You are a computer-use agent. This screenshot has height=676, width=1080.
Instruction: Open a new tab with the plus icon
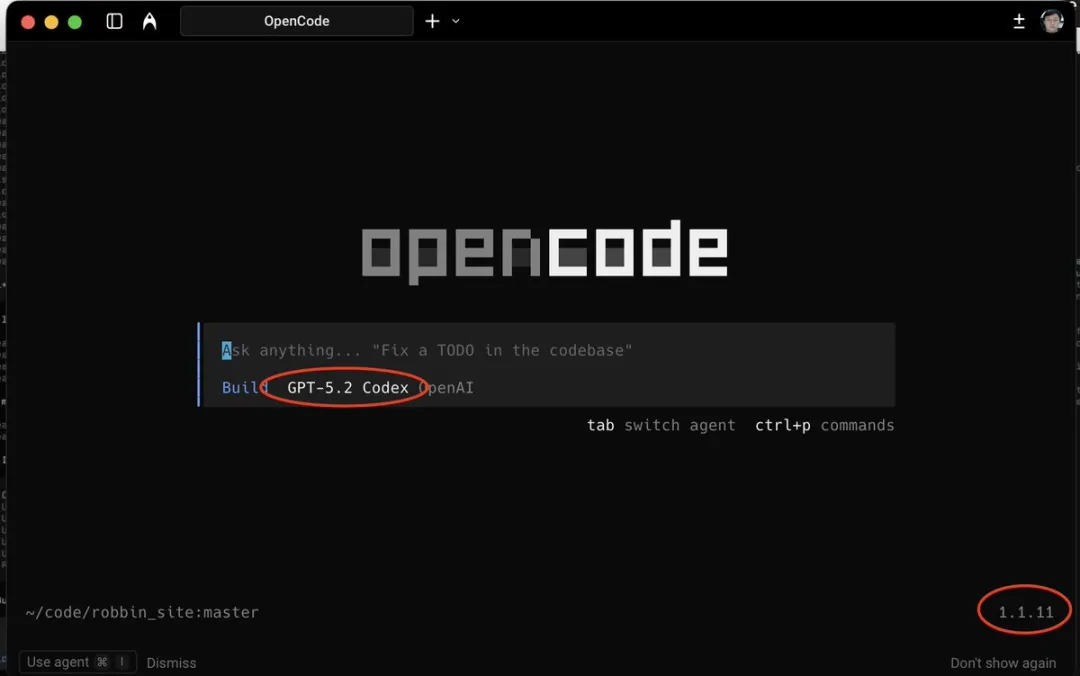coord(430,20)
